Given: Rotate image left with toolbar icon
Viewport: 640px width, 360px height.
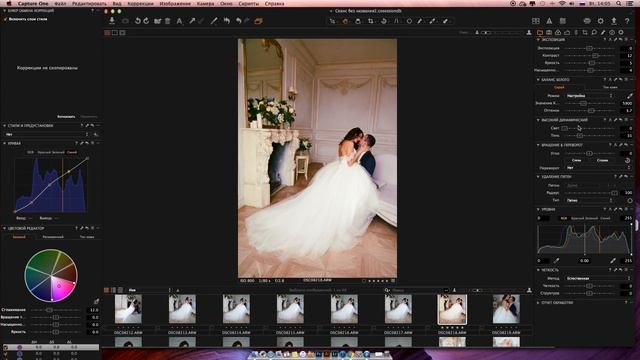Looking at the screenshot, I should click(x=138, y=21).
